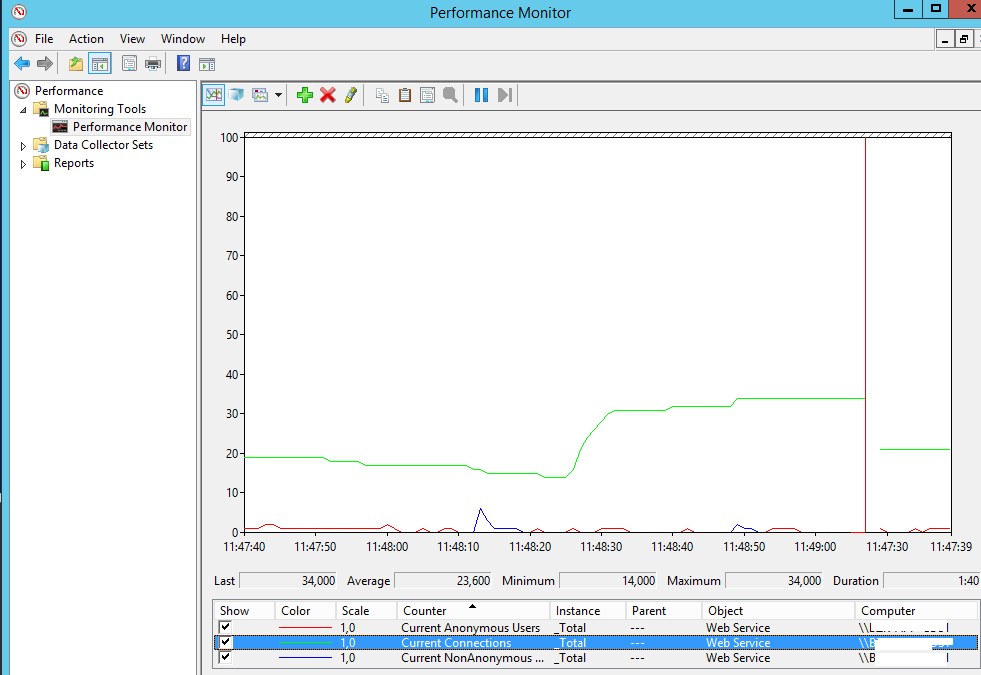
Task: Expand the Data Collector Sets node
Action: 23,146
